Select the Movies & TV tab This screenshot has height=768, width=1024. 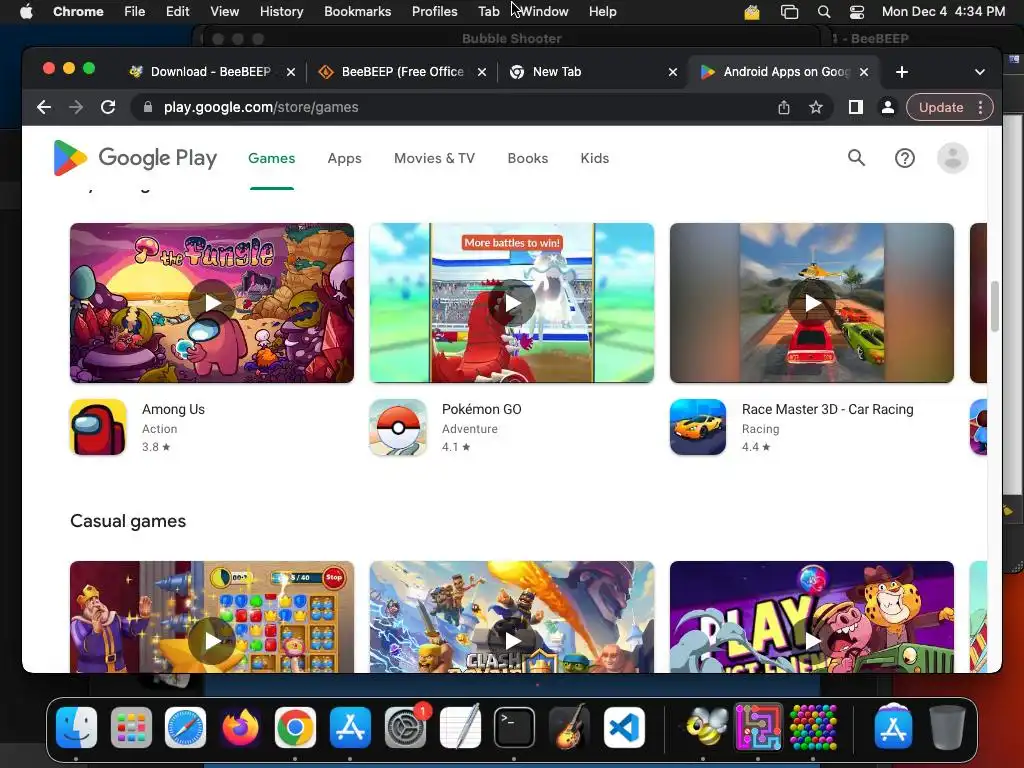[x=434, y=158]
